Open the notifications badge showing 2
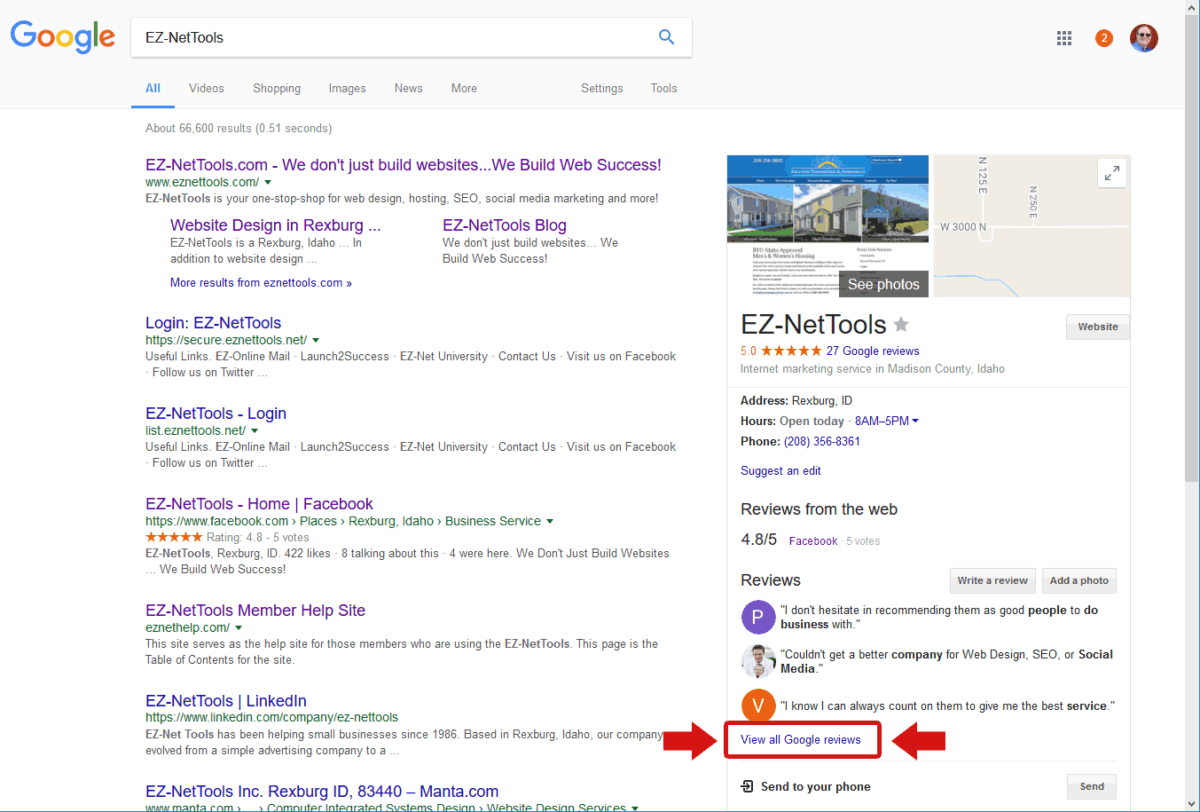The width and height of the screenshot is (1200, 812). (x=1104, y=38)
